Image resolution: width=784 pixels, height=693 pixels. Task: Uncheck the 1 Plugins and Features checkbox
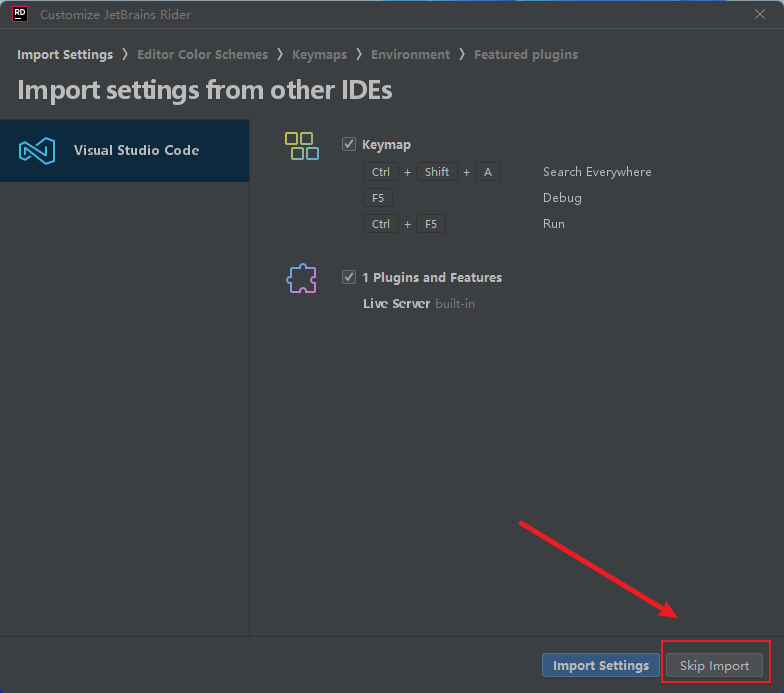pyautogui.click(x=348, y=277)
